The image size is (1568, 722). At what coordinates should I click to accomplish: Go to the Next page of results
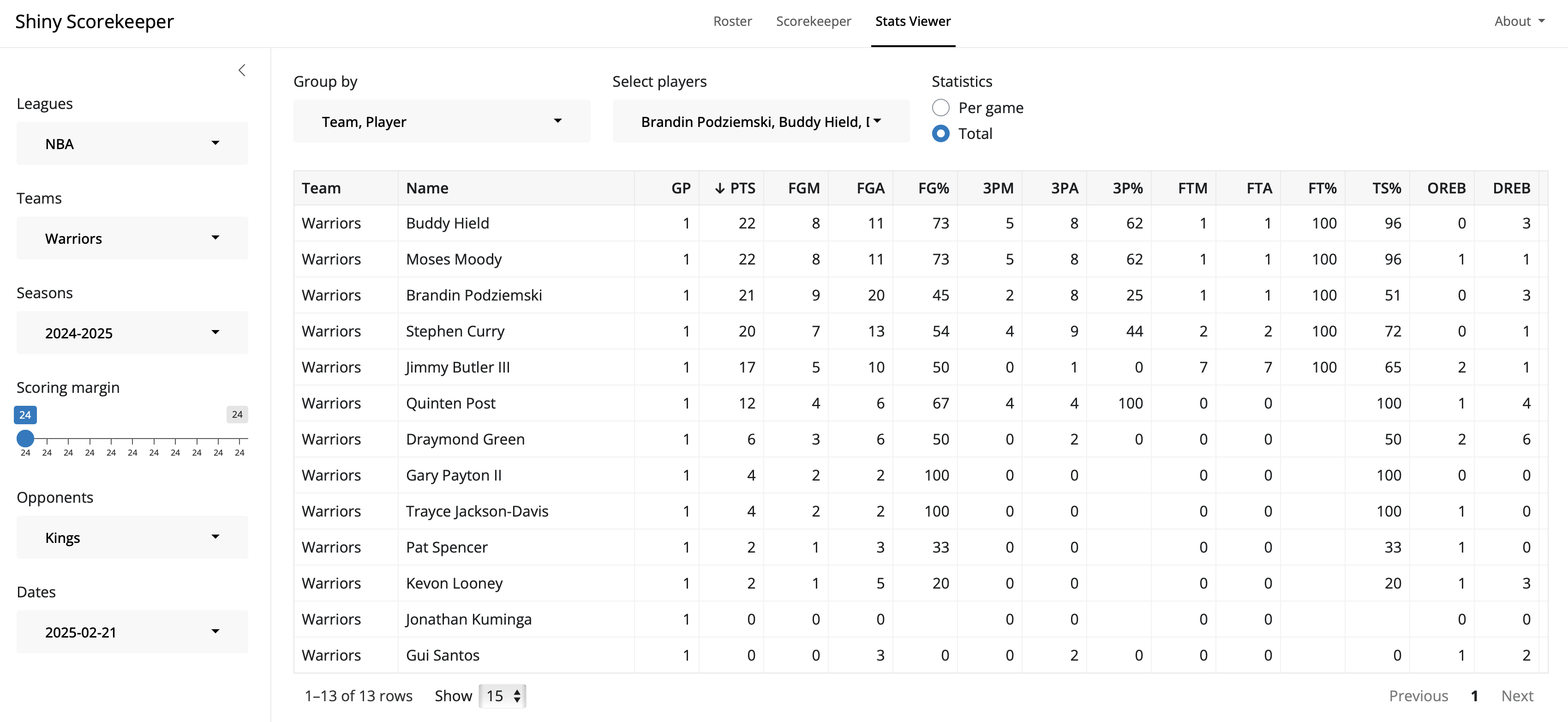1517,696
